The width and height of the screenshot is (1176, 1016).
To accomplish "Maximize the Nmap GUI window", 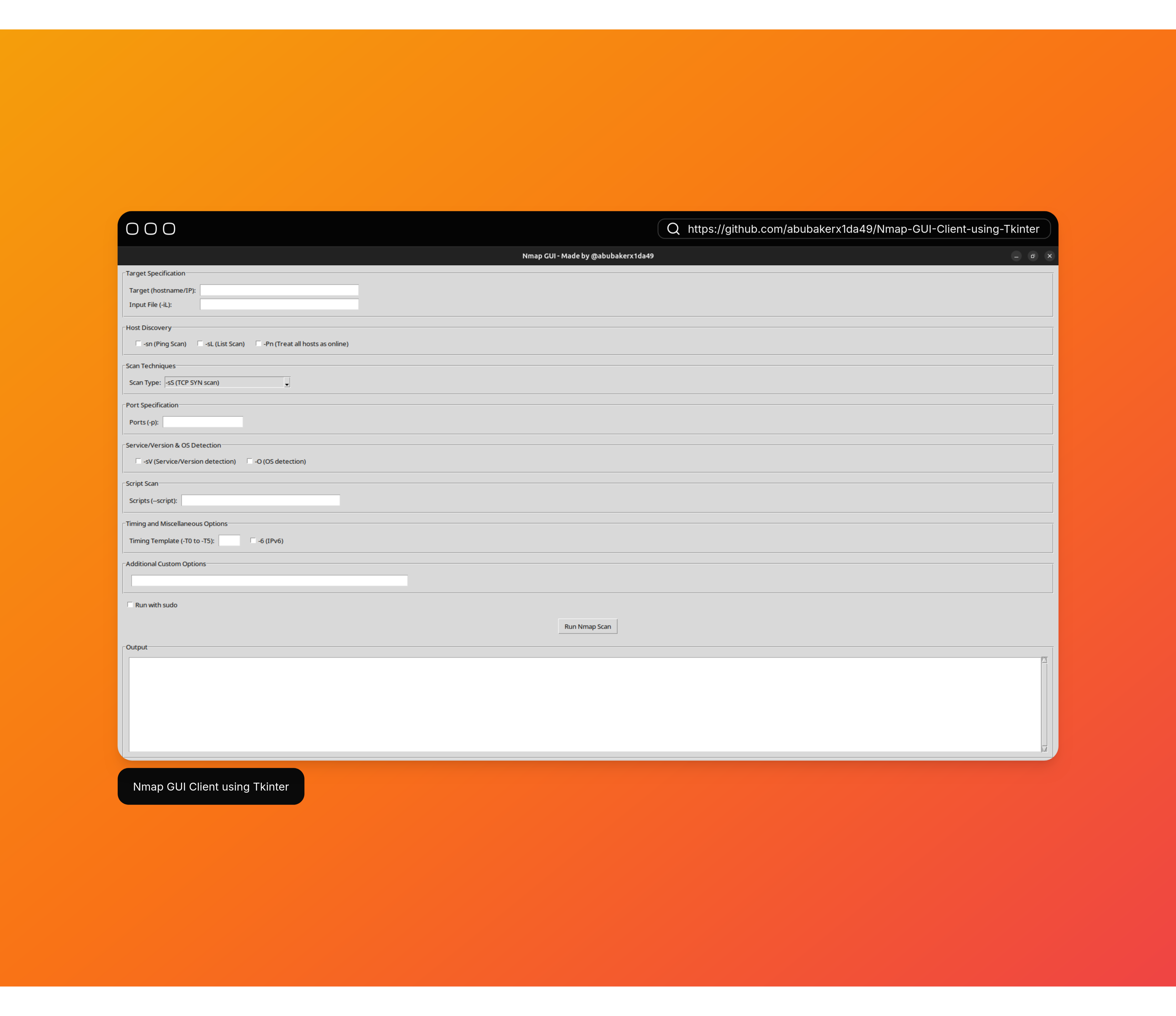I will pyautogui.click(x=1033, y=256).
